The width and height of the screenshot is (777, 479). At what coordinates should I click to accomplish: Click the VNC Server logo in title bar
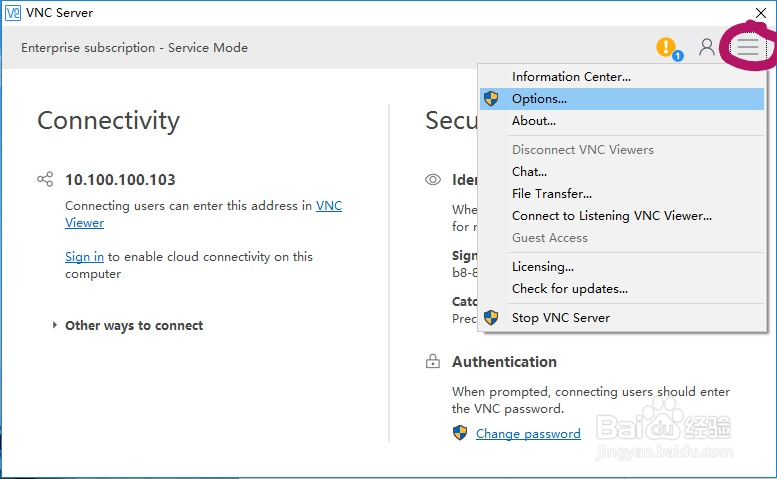[x=12, y=13]
